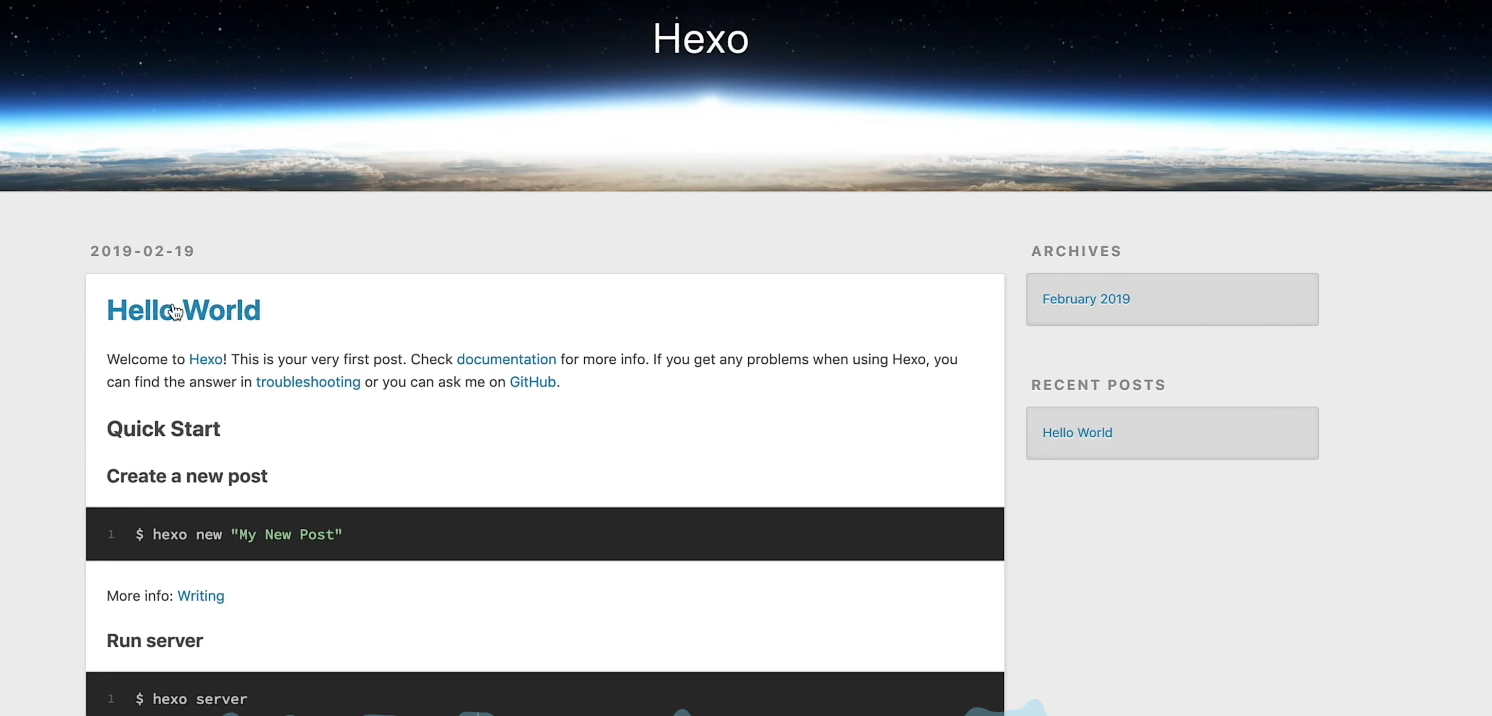Click the Archives widget heading
Viewport: 1492px width, 716px height.
coord(1076,251)
